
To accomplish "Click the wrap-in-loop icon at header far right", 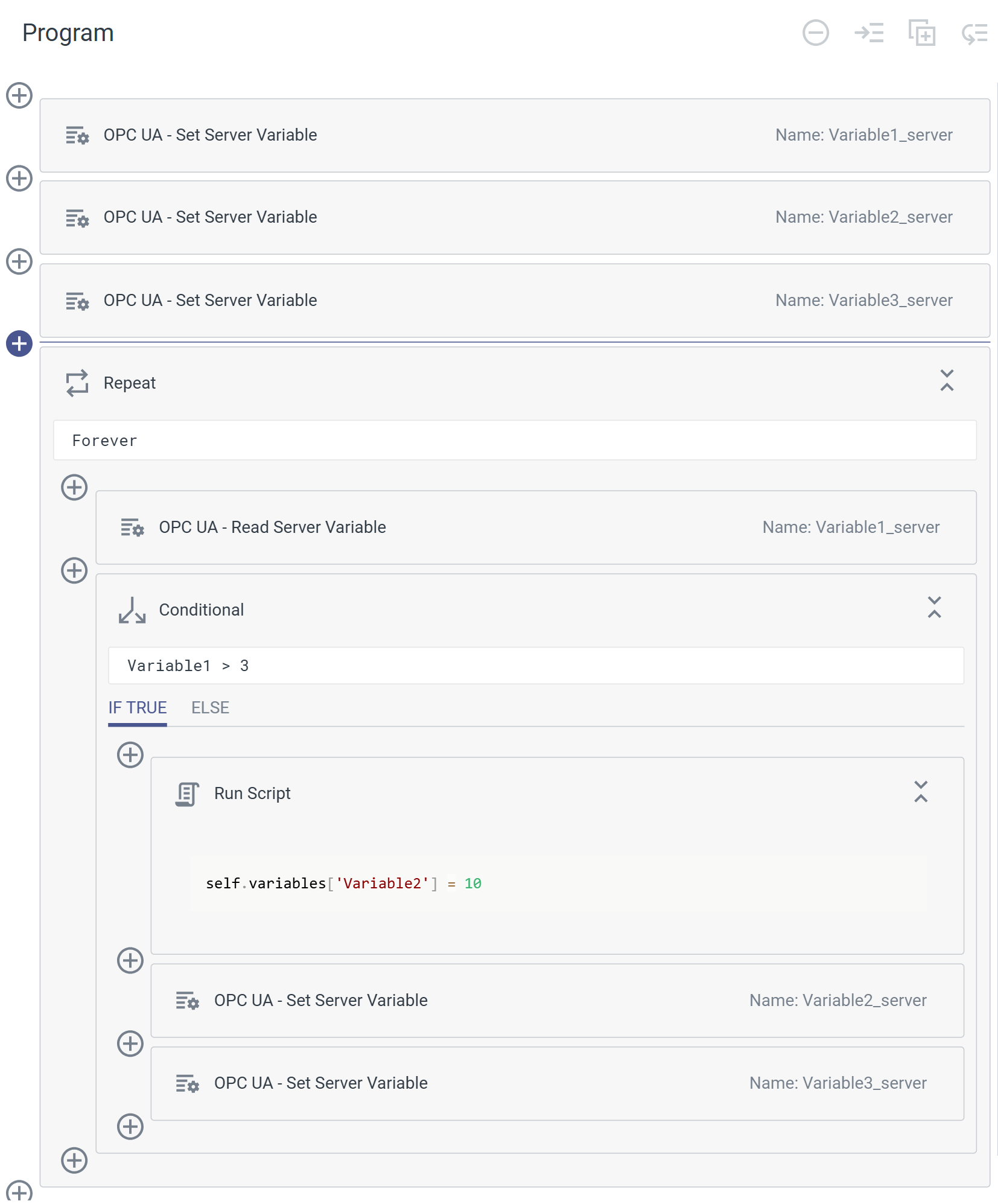I will coord(974,34).
